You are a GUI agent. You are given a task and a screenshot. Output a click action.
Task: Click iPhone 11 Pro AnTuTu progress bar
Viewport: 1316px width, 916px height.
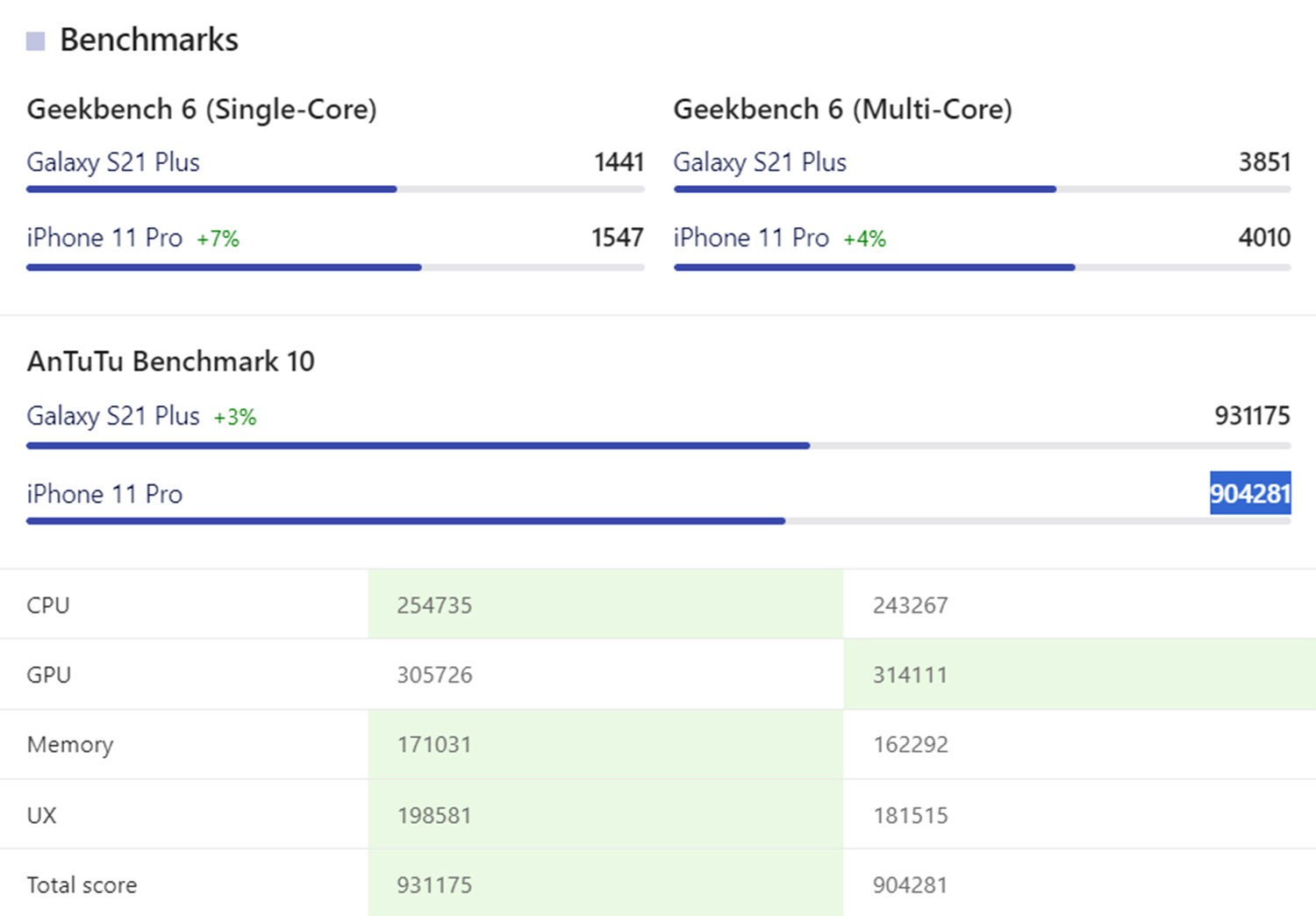[658, 521]
